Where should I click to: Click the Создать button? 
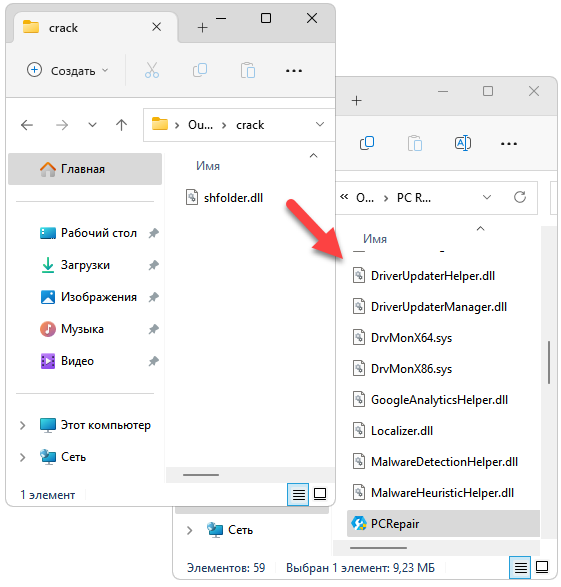pos(67,70)
